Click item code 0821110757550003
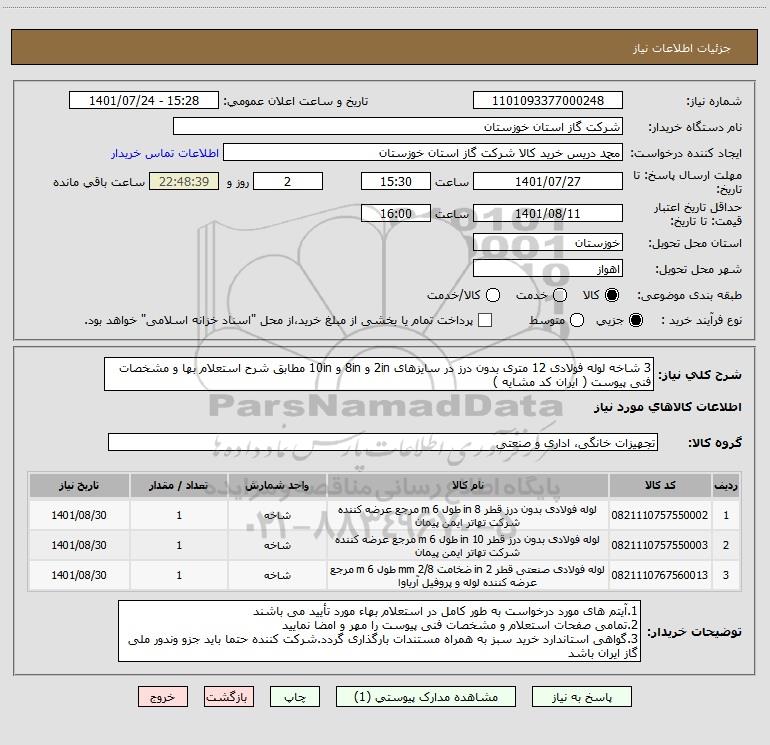Viewport: 770px width, 745px height. (x=660, y=545)
